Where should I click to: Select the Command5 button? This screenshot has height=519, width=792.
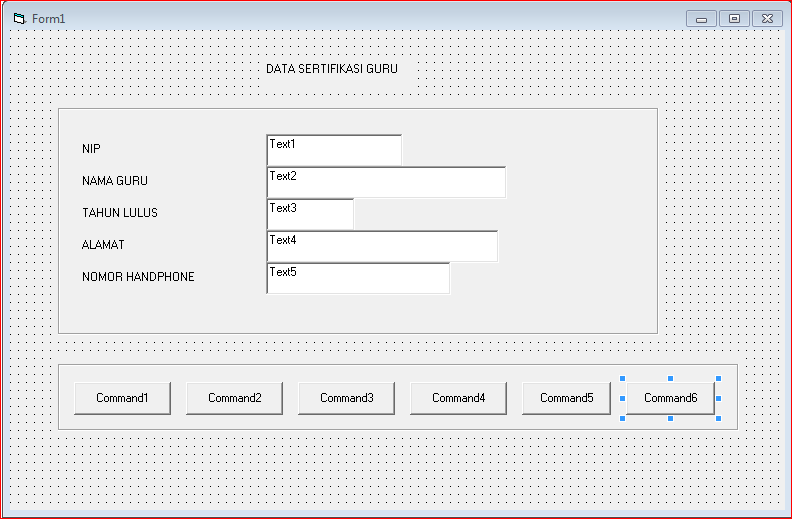(567, 398)
